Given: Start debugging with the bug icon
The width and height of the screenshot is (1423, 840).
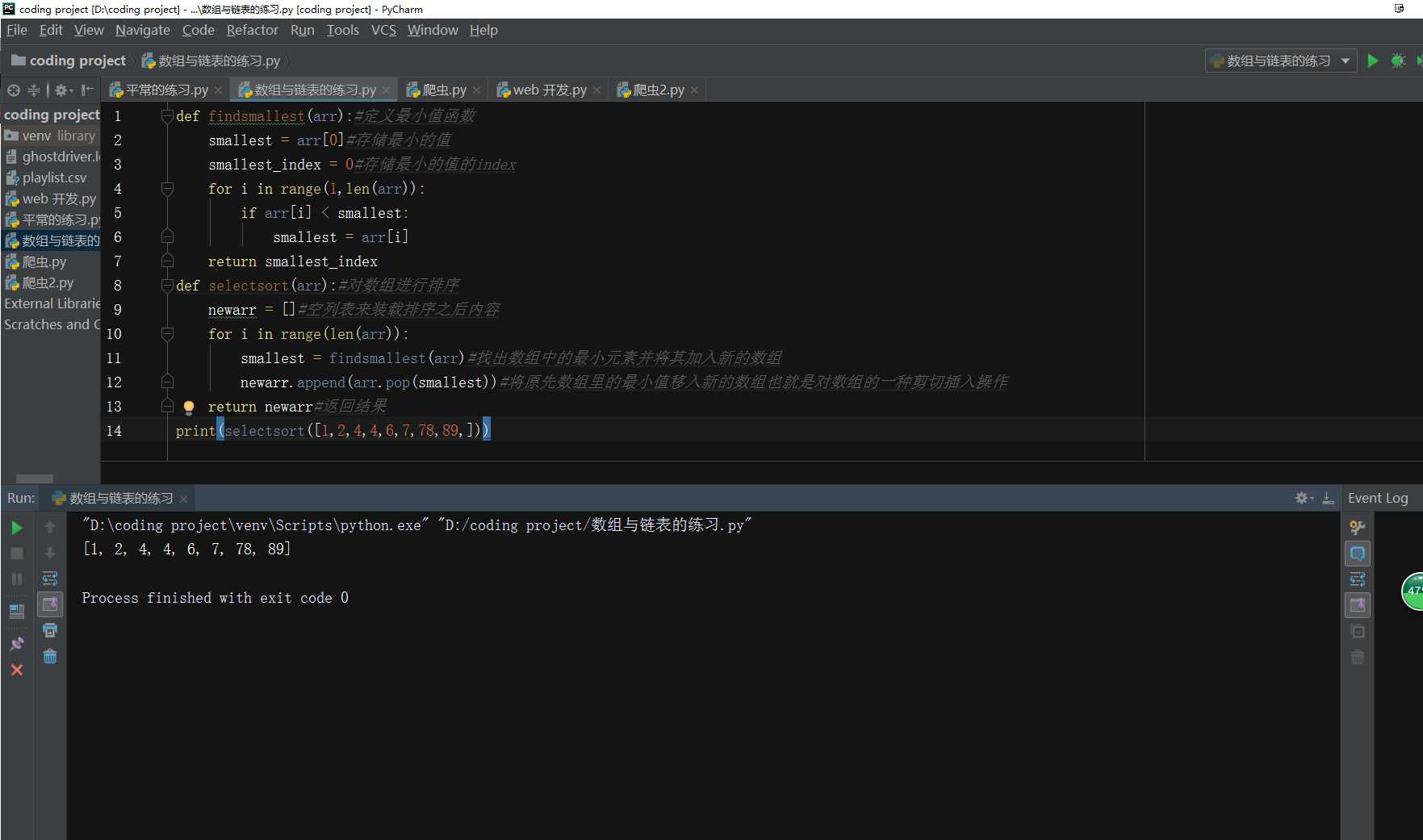Looking at the screenshot, I should click(1398, 61).
